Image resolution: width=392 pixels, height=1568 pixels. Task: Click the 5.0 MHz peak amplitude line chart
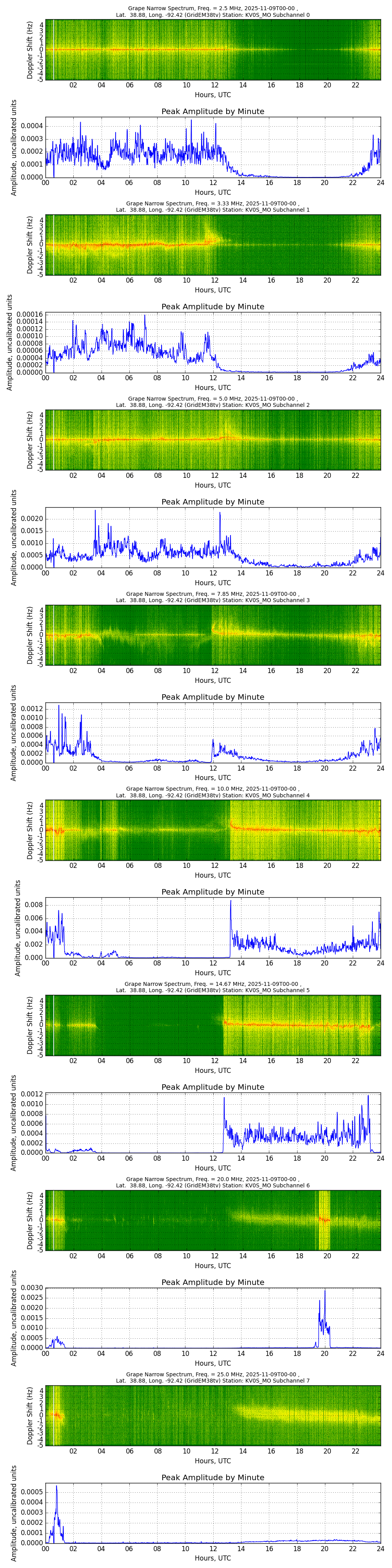(213, 538)
